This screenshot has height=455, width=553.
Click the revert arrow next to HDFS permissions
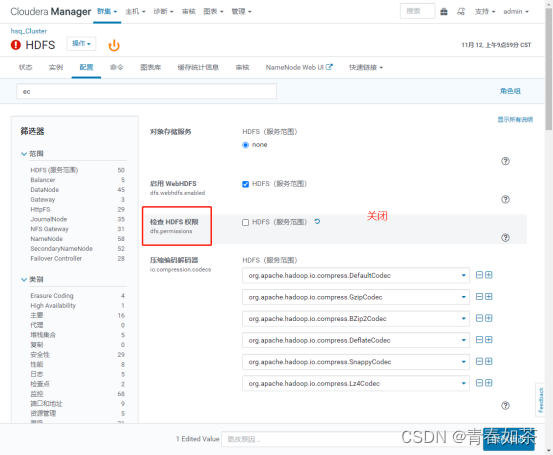point(317,222)
